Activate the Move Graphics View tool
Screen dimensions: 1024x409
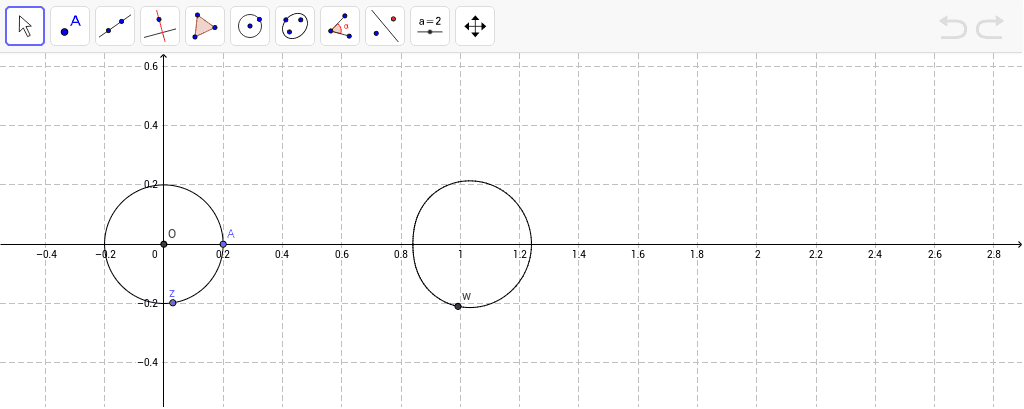click(x=475, y=26)
